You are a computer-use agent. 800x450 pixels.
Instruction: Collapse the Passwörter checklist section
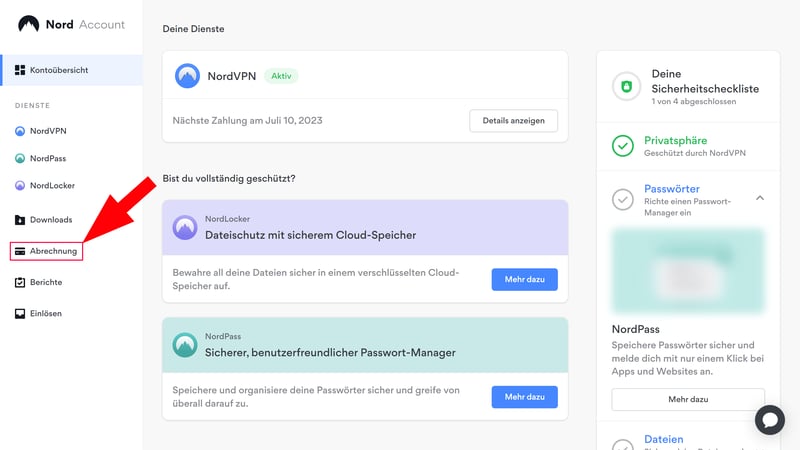click(760, 198)
